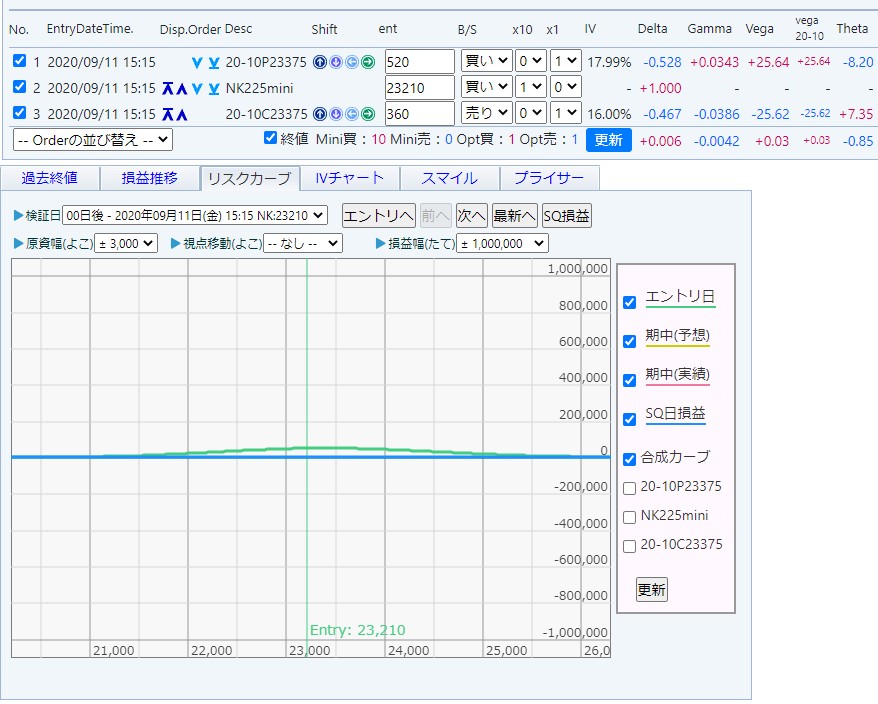Open 売り B/S dropdown for row 3
Viewport: 878px width, 704px height.
point(487,113)
